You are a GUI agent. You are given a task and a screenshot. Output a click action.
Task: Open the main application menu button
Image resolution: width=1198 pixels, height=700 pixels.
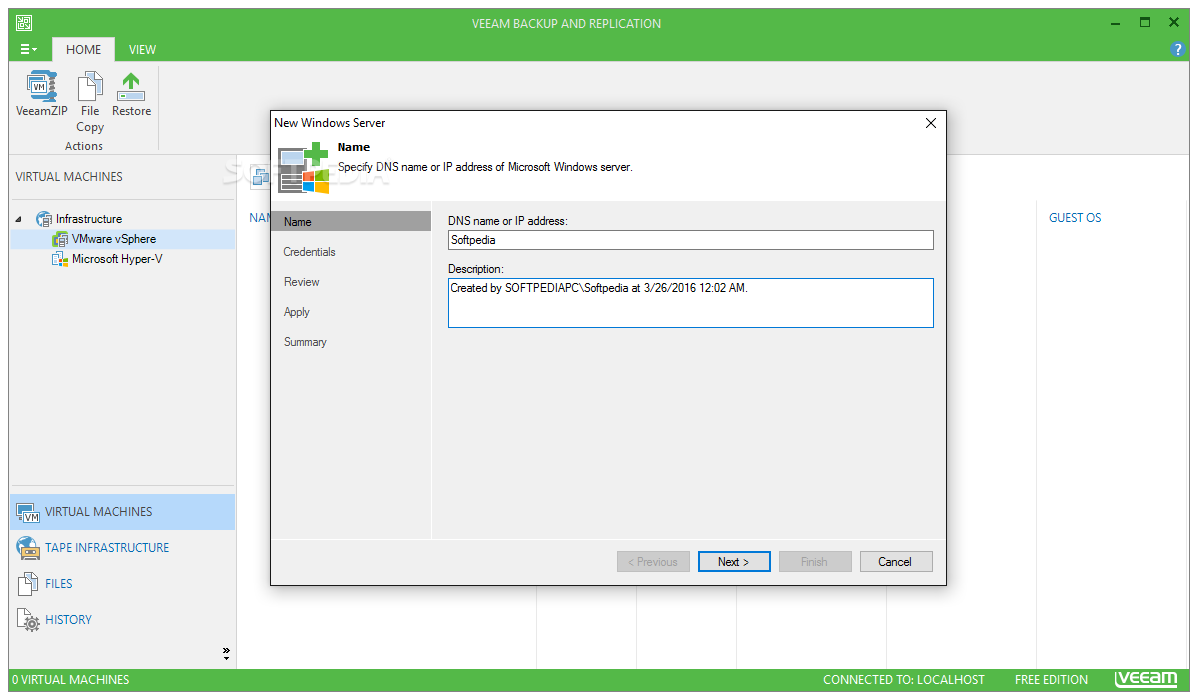point(28,49)
